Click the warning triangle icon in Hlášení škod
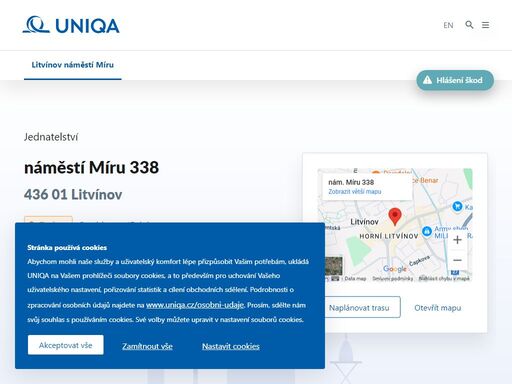This screenshot has height=384, width=512. pyautogui.click(x=427, y=80)
